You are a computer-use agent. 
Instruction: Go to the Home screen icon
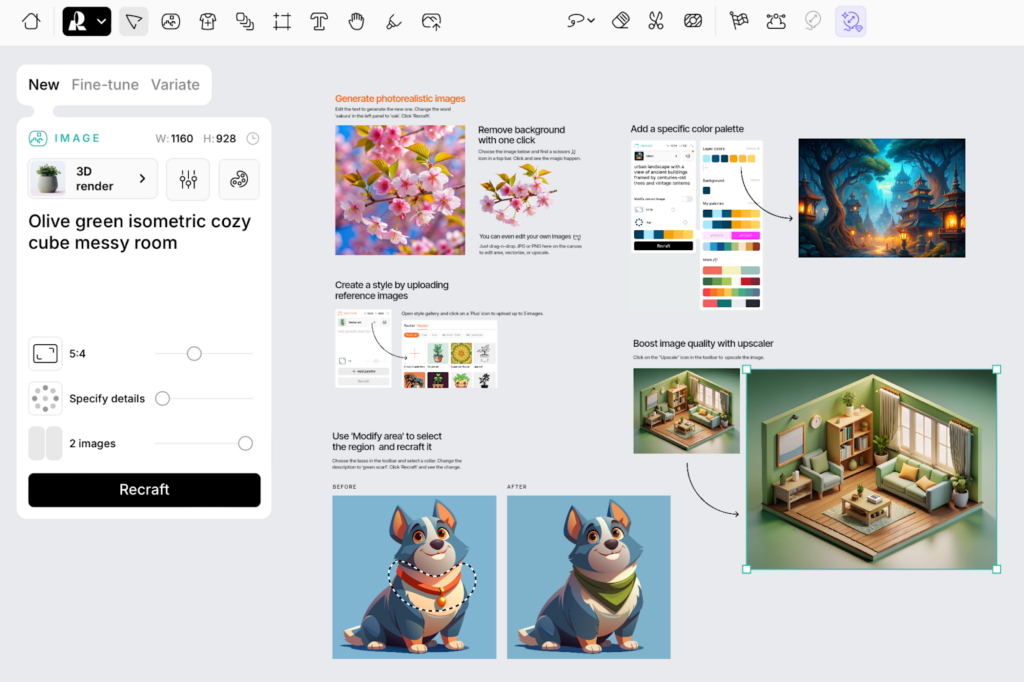click(31, 21)
